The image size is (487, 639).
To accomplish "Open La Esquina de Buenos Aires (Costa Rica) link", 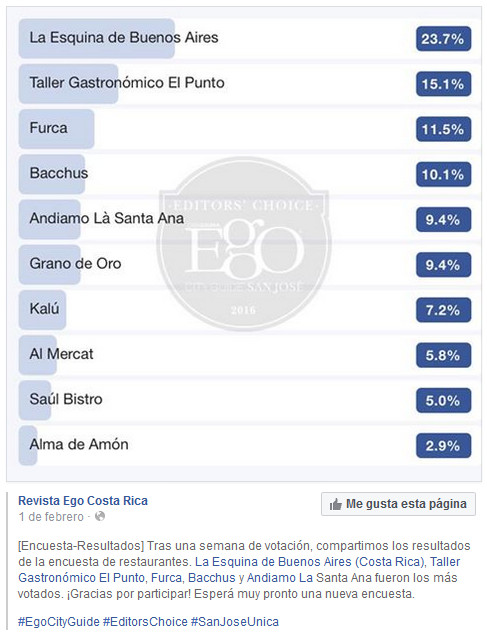I will (x=309, y=562).
